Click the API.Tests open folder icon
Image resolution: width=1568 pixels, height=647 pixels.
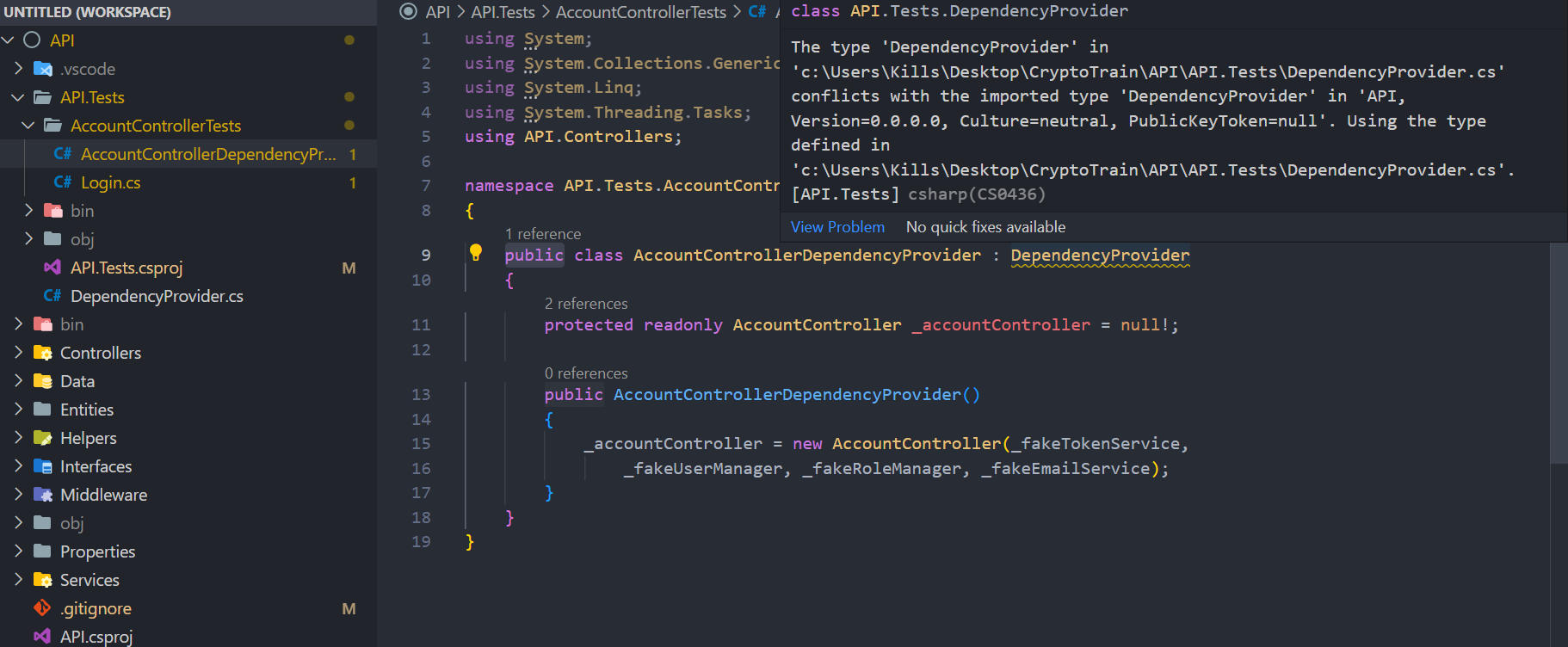click(x=43, y=97)
